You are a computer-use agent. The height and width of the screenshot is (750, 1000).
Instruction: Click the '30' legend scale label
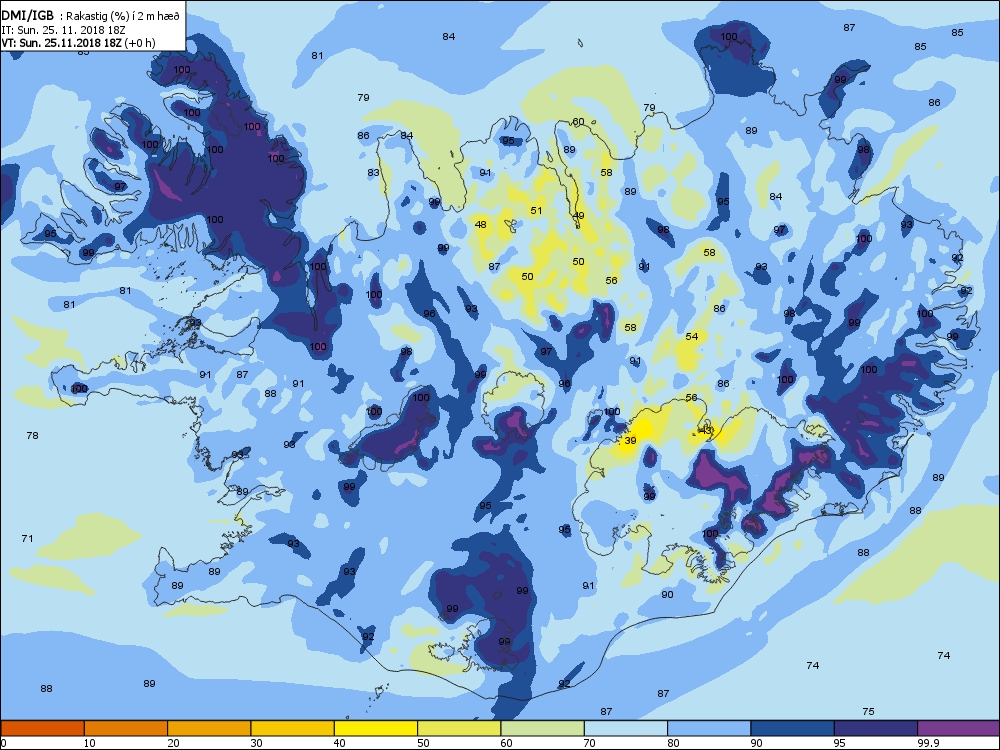click(256, 743)
